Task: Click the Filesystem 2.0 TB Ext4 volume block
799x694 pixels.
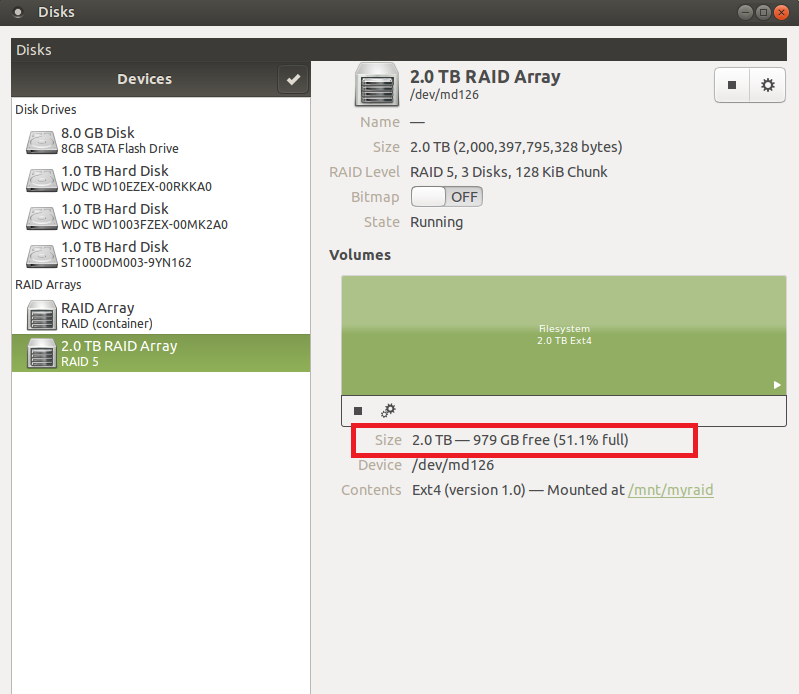Action: 564,335
